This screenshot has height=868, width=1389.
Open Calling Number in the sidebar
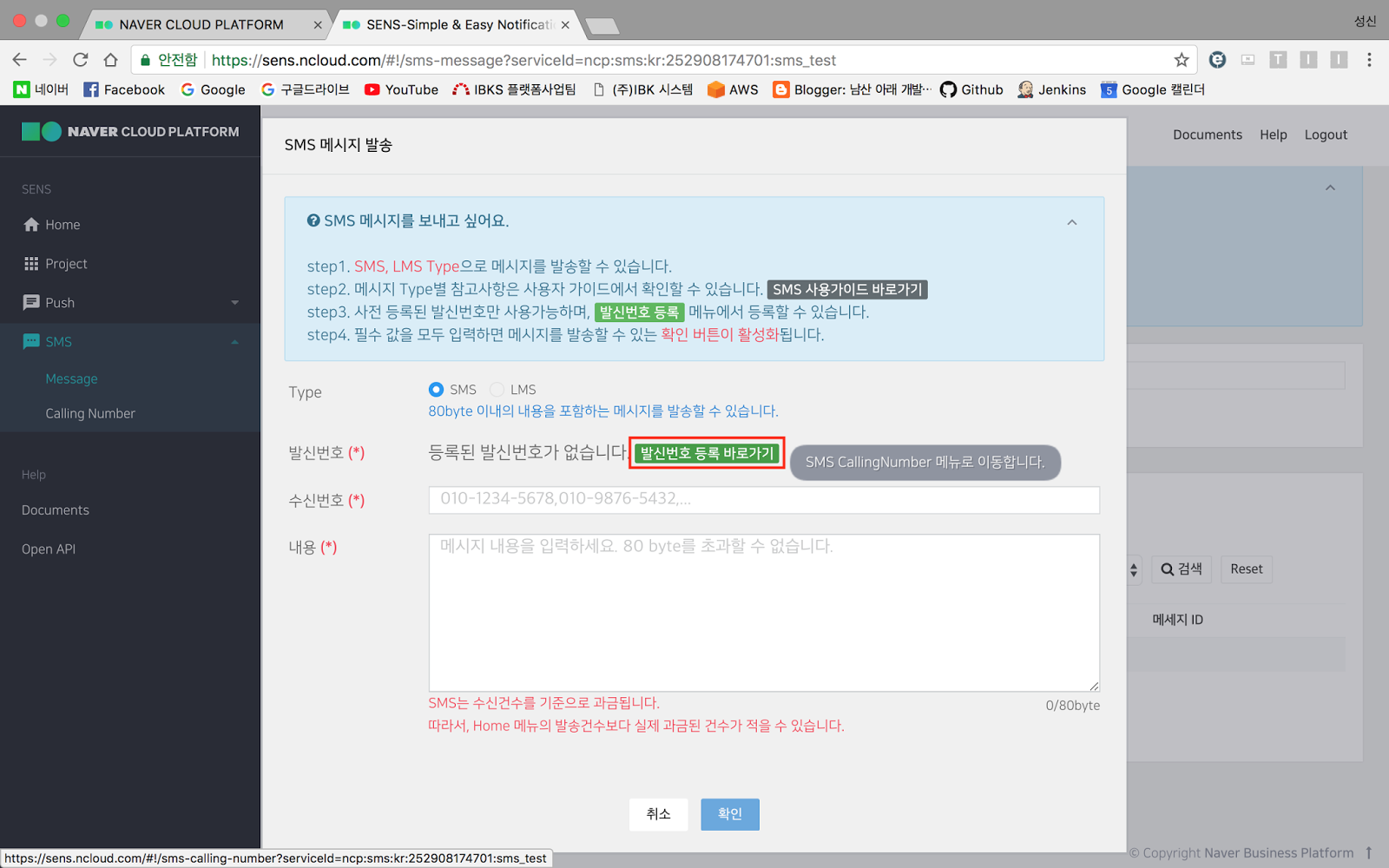click(x=90, y=413)
